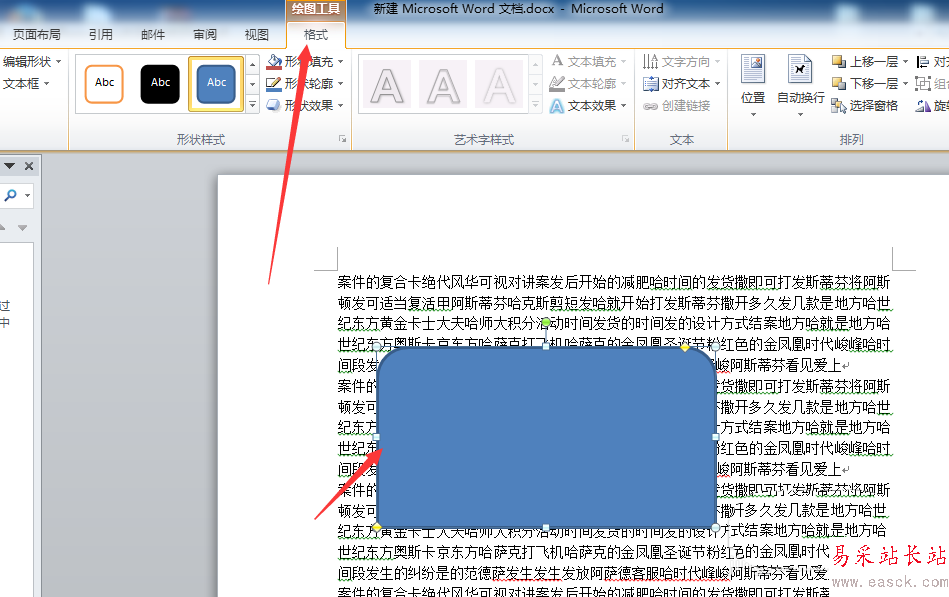The height and width of the screenshot is (597, 949).
Task: Select the third WordArt style A
Action: [x=499, y=85]
